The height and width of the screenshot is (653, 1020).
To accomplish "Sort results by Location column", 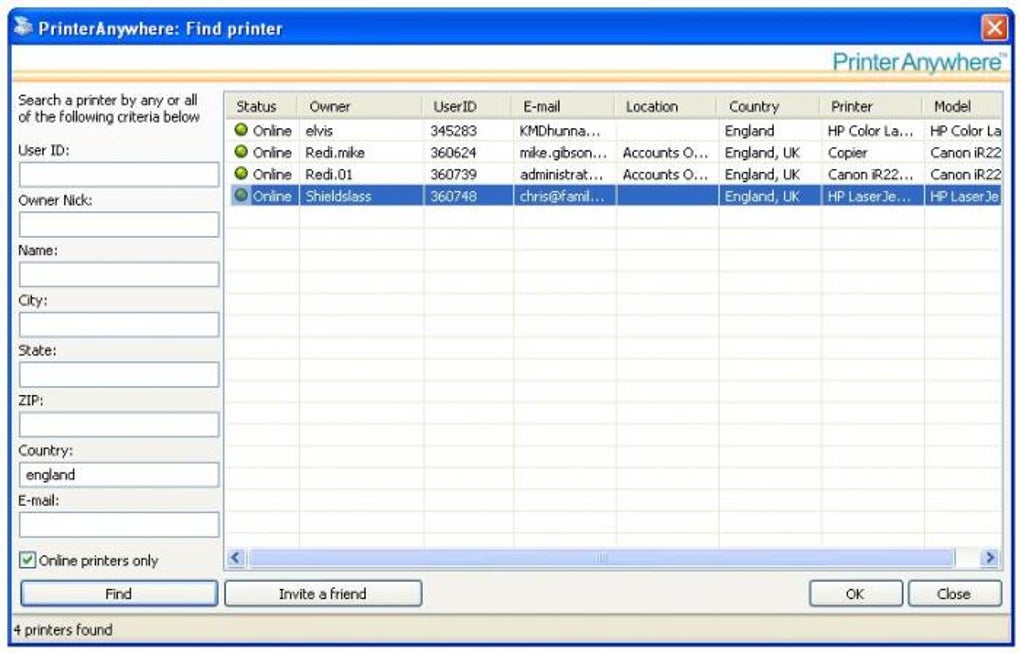I will tap(665, 106).
